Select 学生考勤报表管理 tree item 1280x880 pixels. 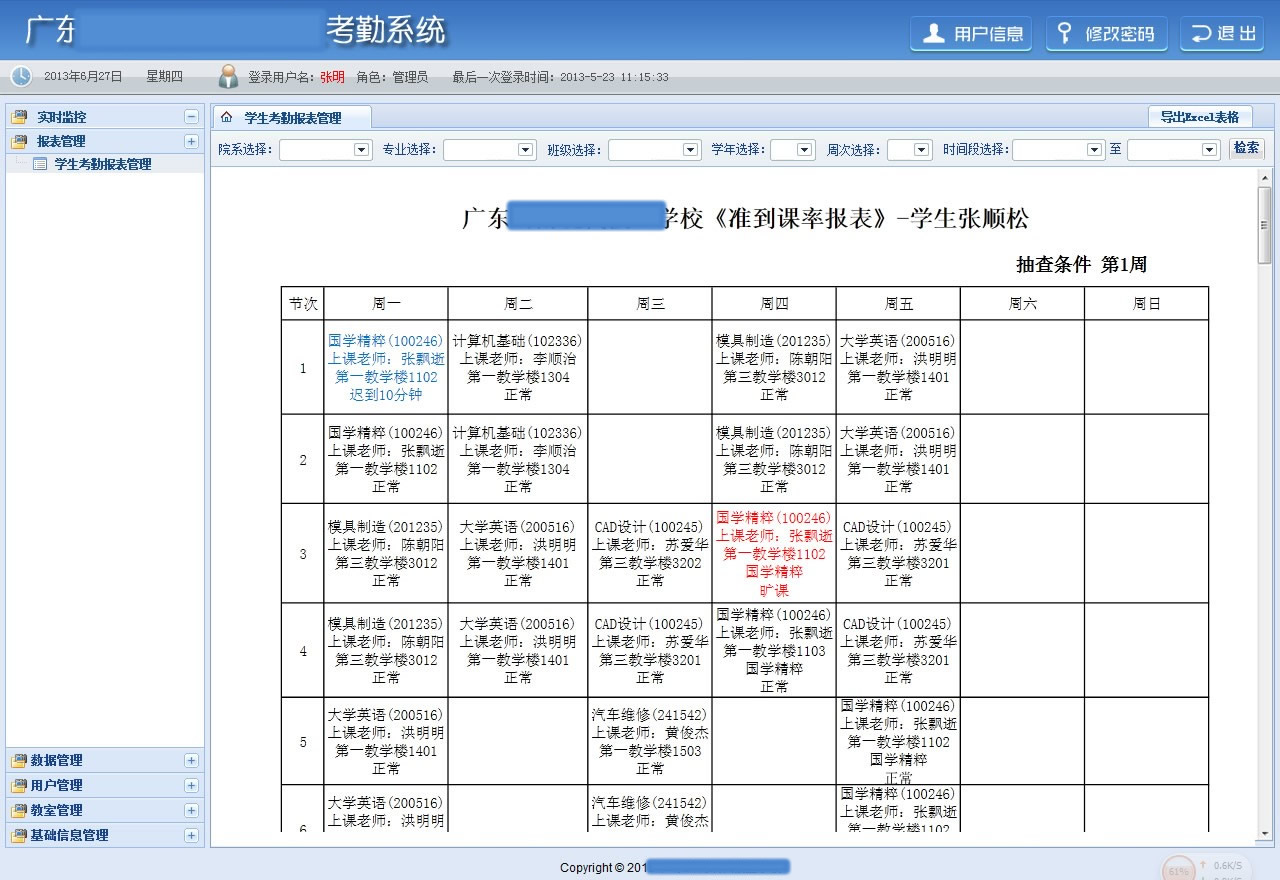click(x=102, y=164)
